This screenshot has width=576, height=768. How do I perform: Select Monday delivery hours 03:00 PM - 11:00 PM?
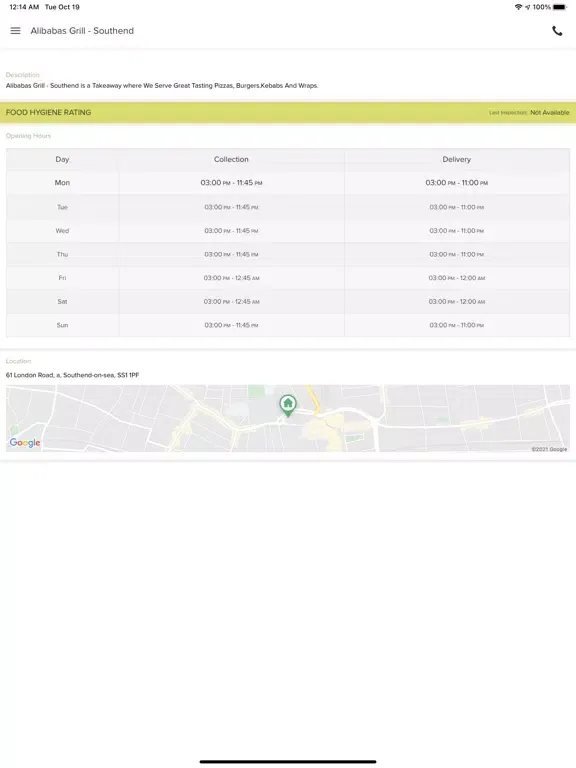coord(456,183)
